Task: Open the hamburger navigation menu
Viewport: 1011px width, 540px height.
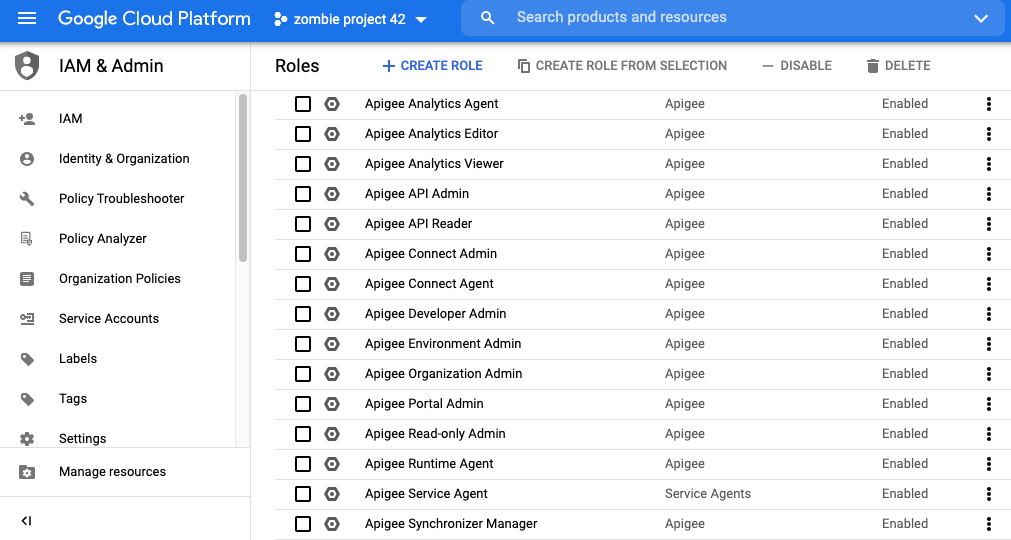Action: [x=27, y=19]
